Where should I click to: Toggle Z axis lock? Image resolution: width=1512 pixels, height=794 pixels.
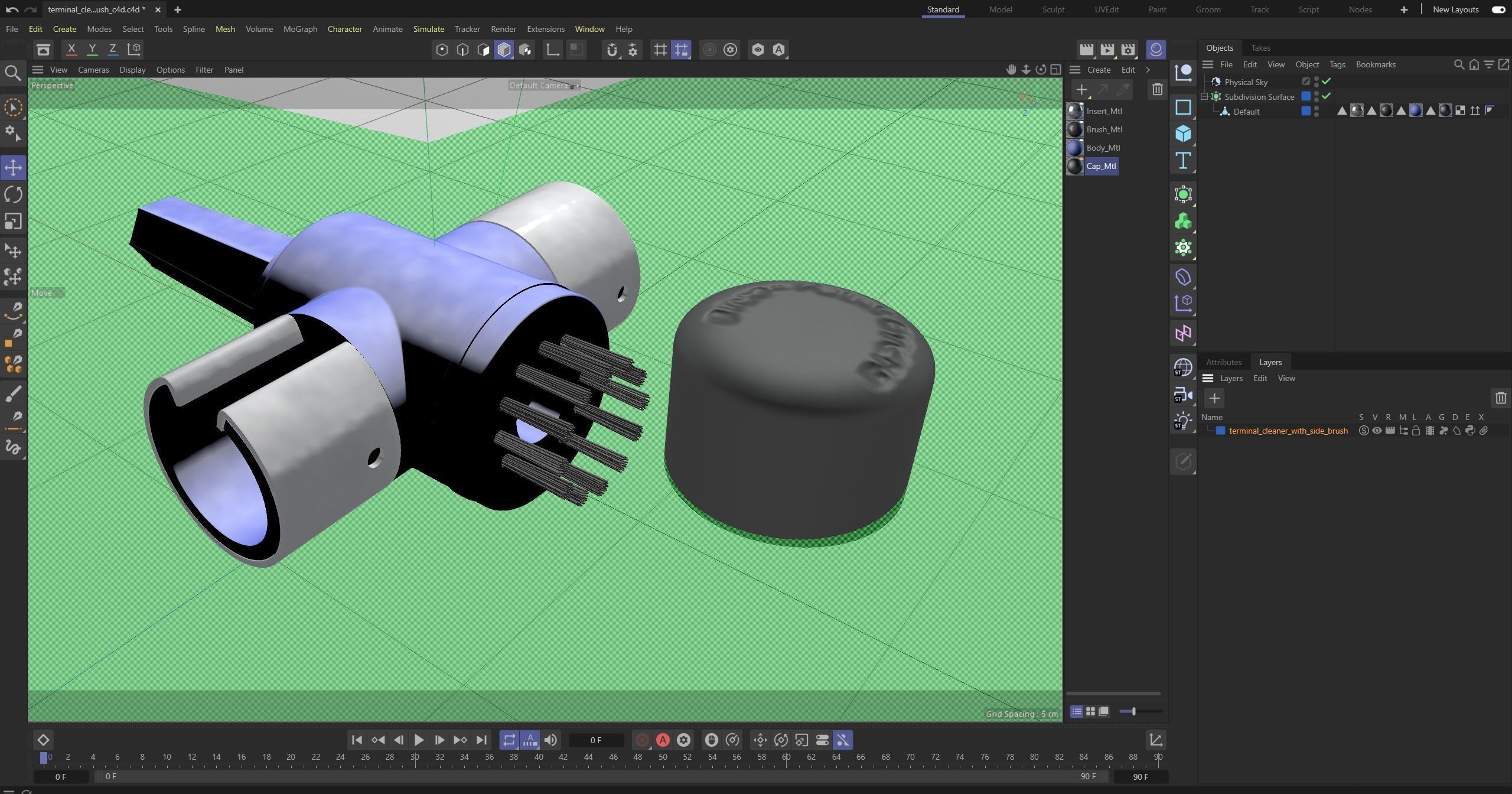pos(113,50)
